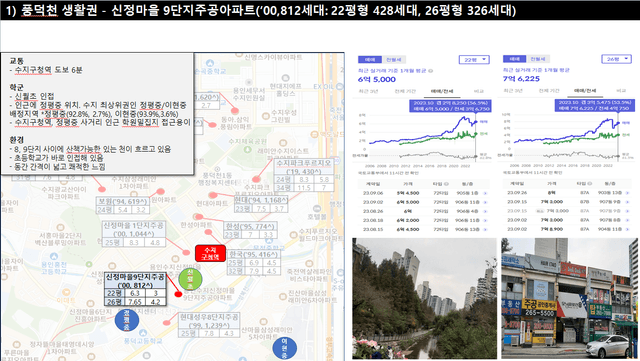
Task: Click the 가격 header in 26평 table
Action: (552, 184)
